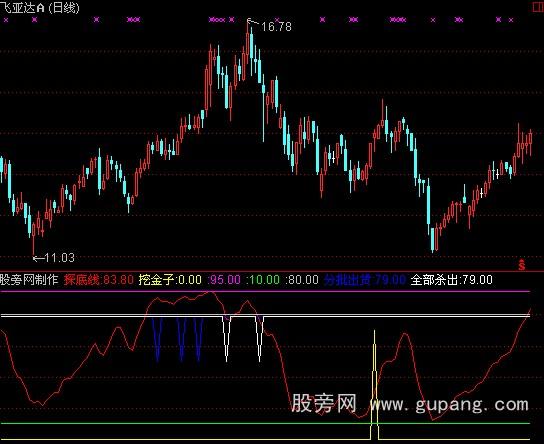Click the 挖金子 0.00 indicator value

pos(170,279)
